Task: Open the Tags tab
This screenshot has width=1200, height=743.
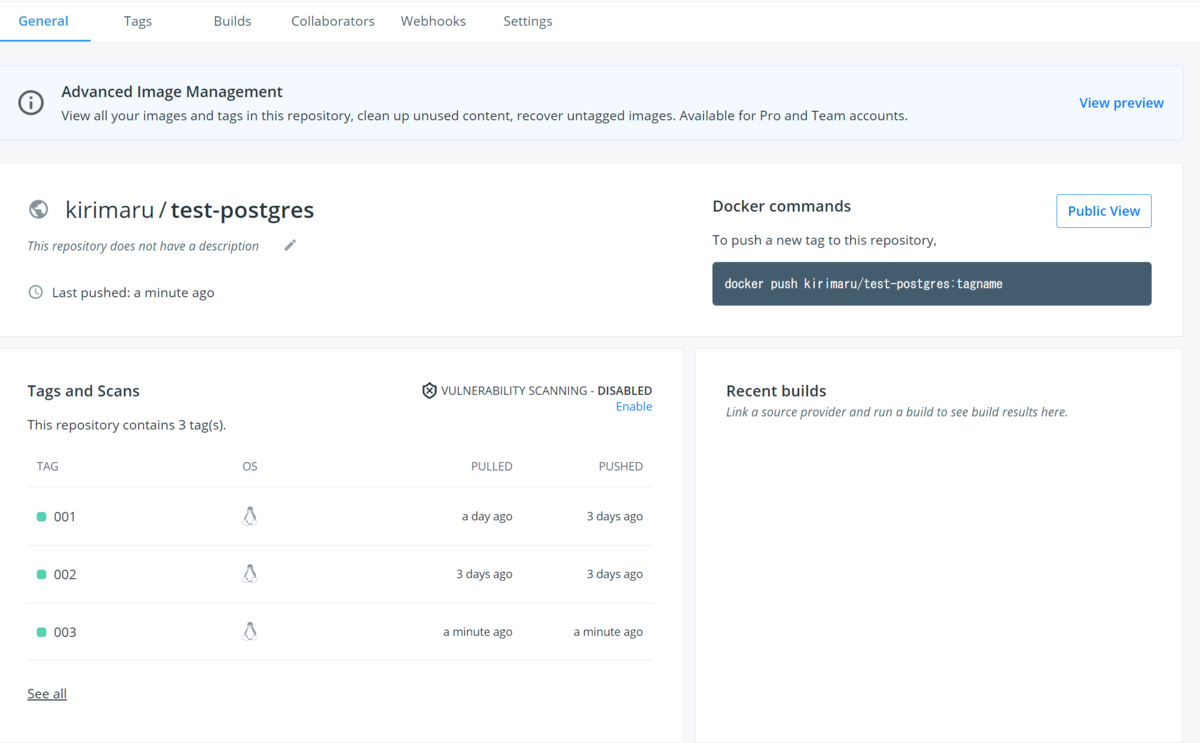Action: 138,21
